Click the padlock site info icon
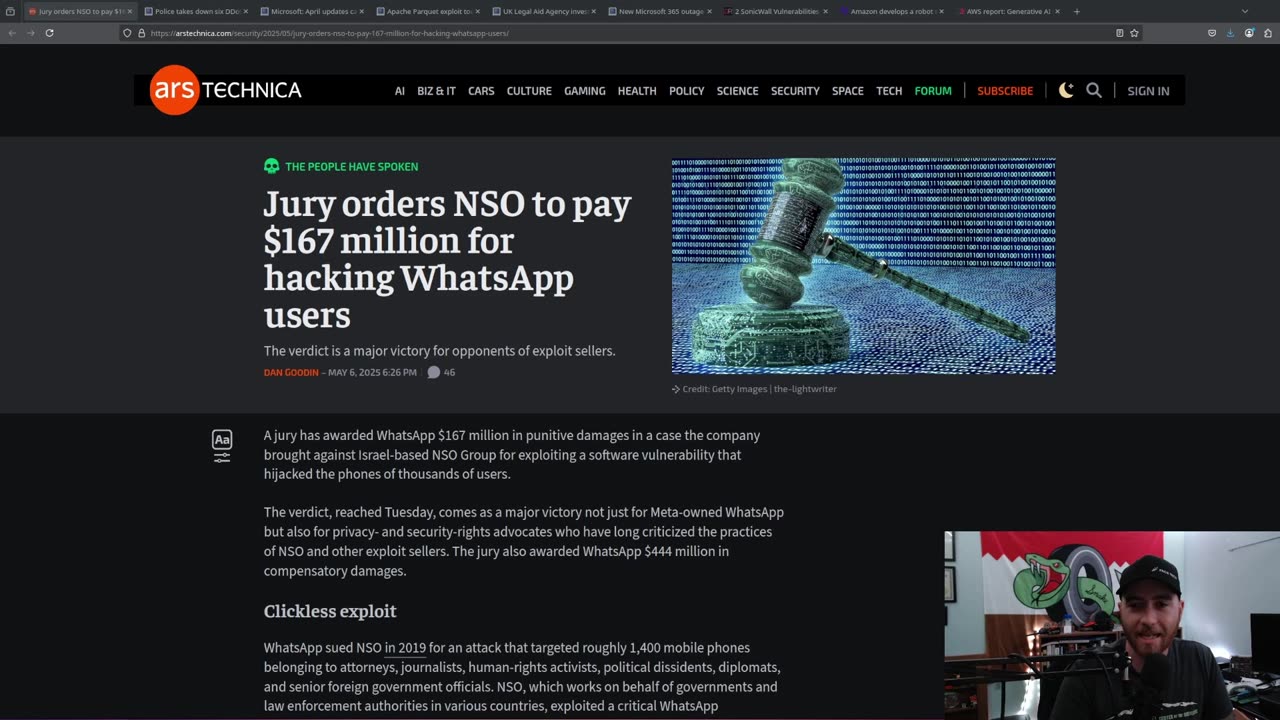The image size is (1280, 720). point(141,33)
